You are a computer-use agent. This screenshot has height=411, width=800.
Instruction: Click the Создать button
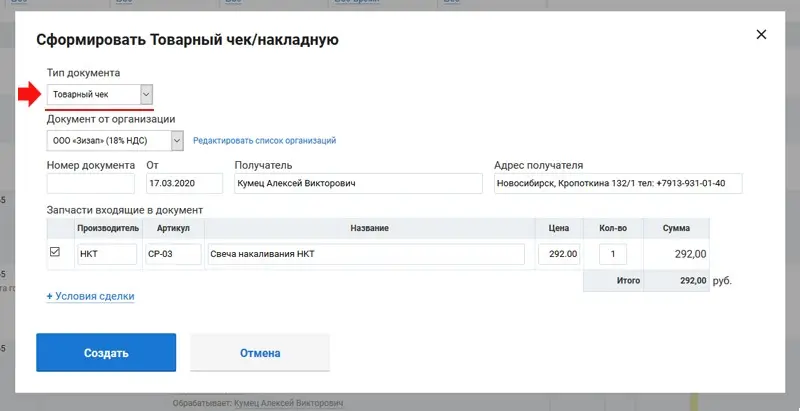106,353
